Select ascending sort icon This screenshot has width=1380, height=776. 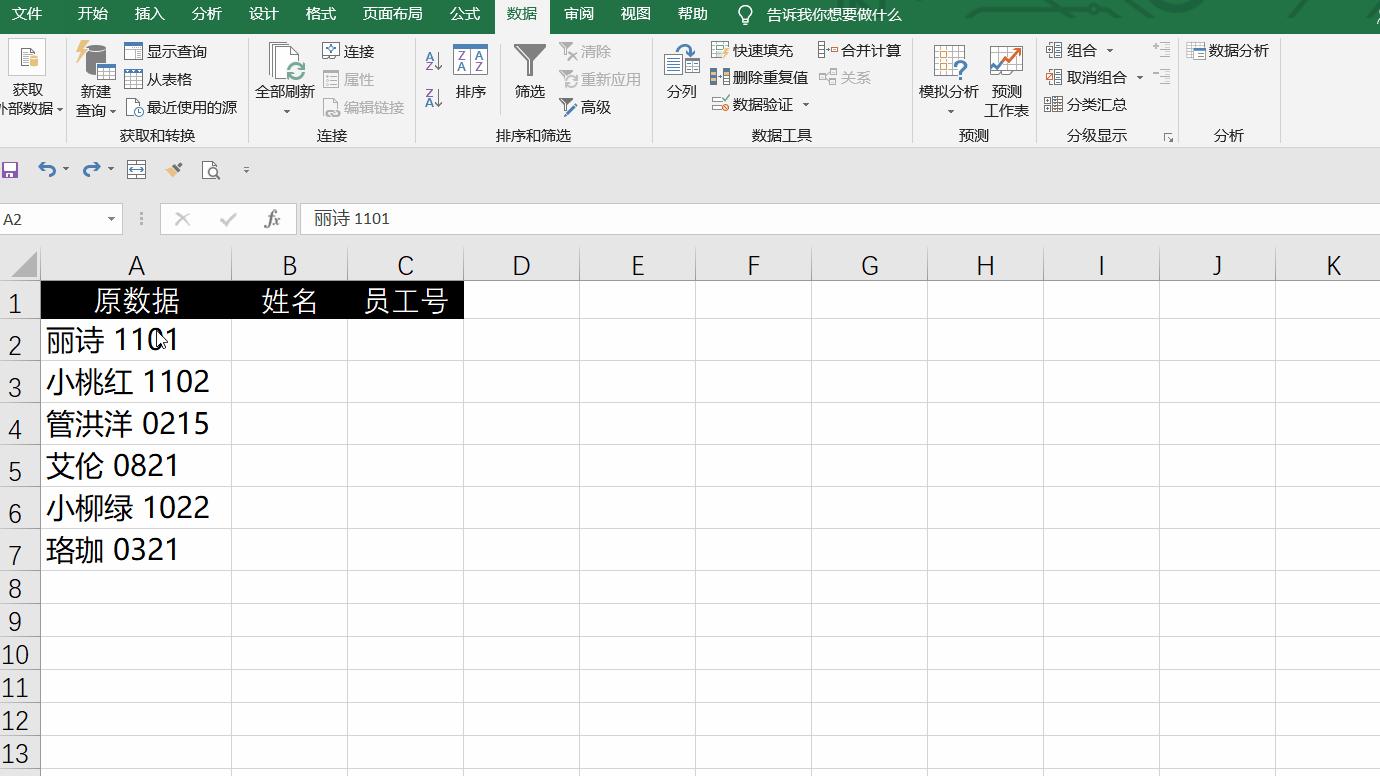(x=432, y=58)
